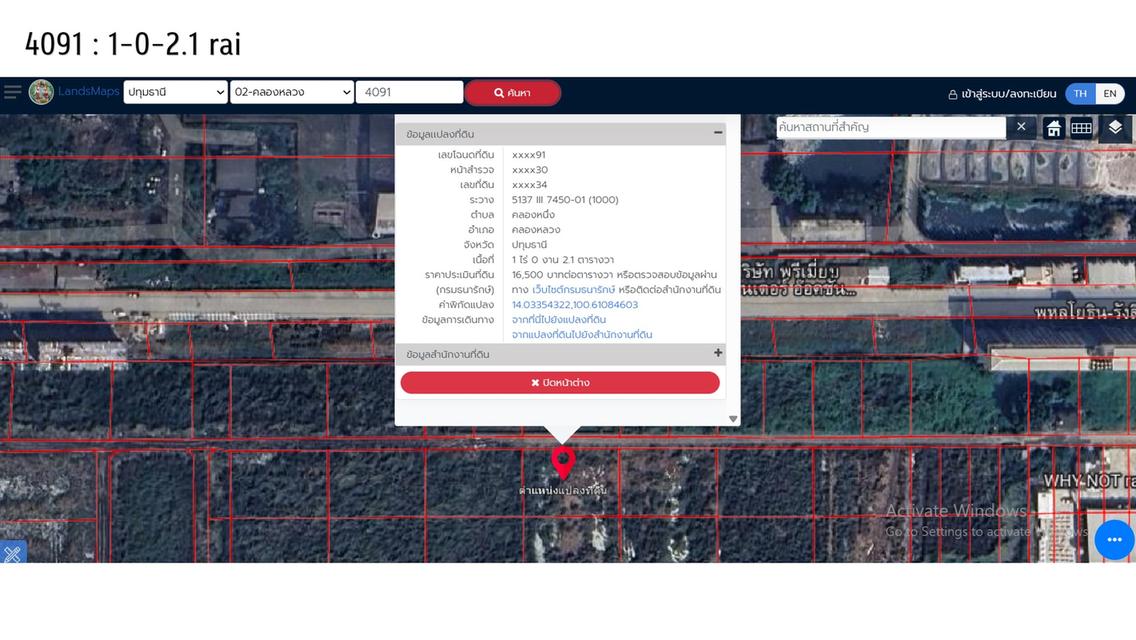
Task: Click the red parcel location pin
Action: click(563, 463)
